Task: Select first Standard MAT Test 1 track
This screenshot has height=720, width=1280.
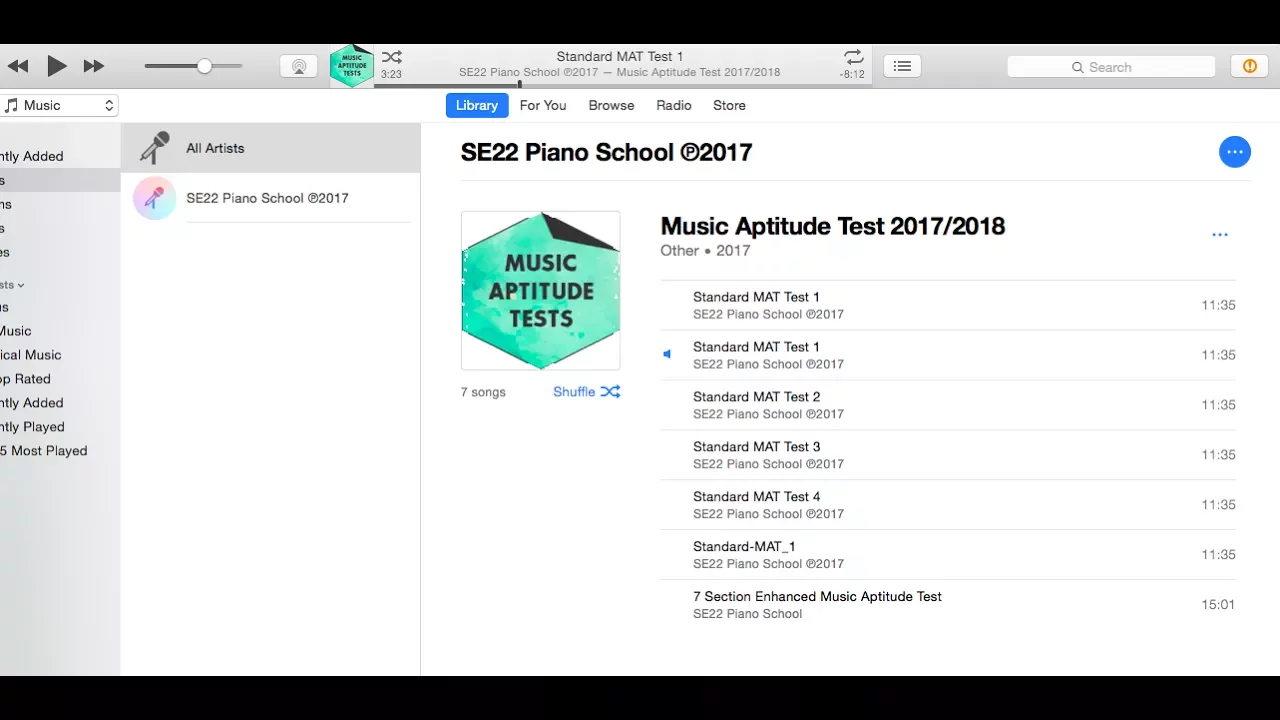Action: click(948, 305)
